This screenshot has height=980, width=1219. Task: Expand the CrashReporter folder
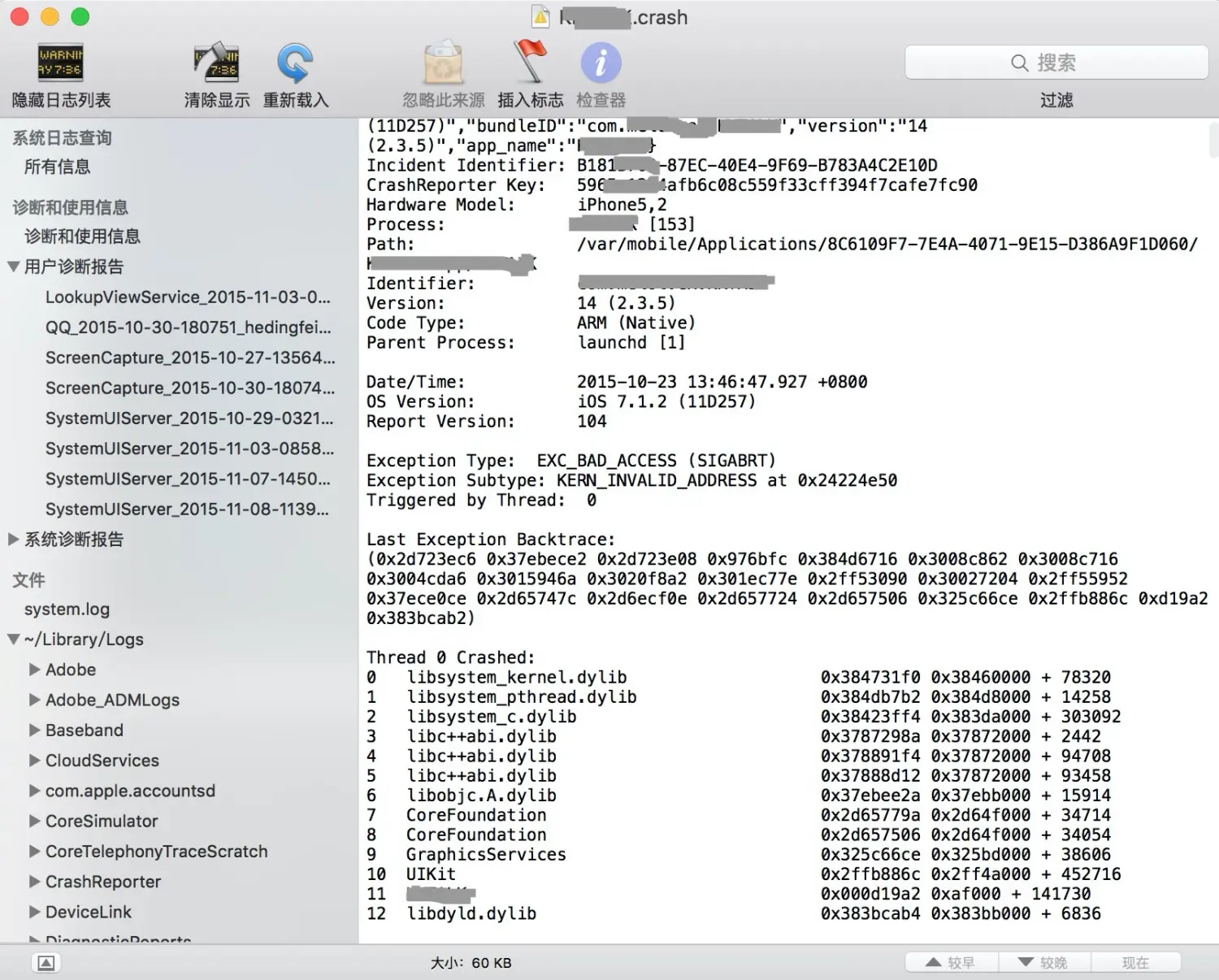[35, 882]
